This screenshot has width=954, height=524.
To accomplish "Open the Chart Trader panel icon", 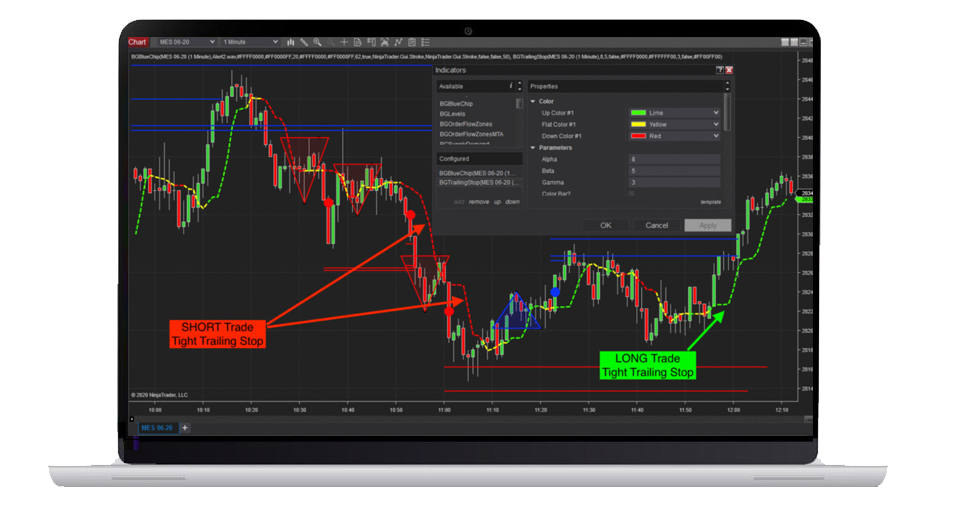I will pos(371,42).
